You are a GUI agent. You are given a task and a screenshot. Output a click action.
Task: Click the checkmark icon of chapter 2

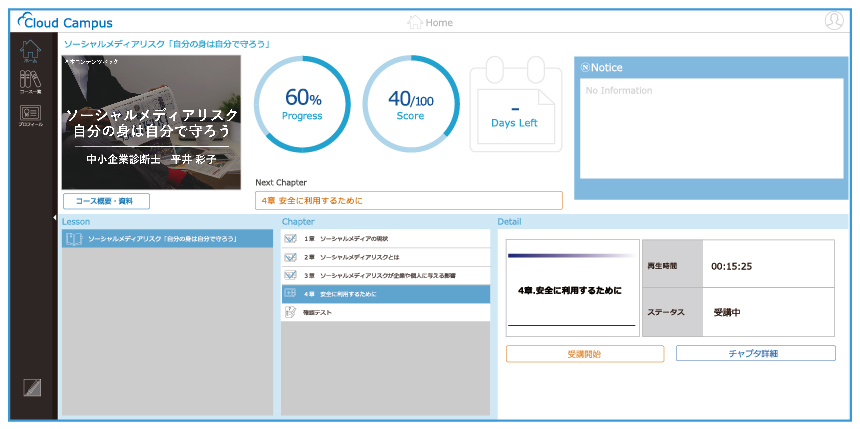coord(290,257)
